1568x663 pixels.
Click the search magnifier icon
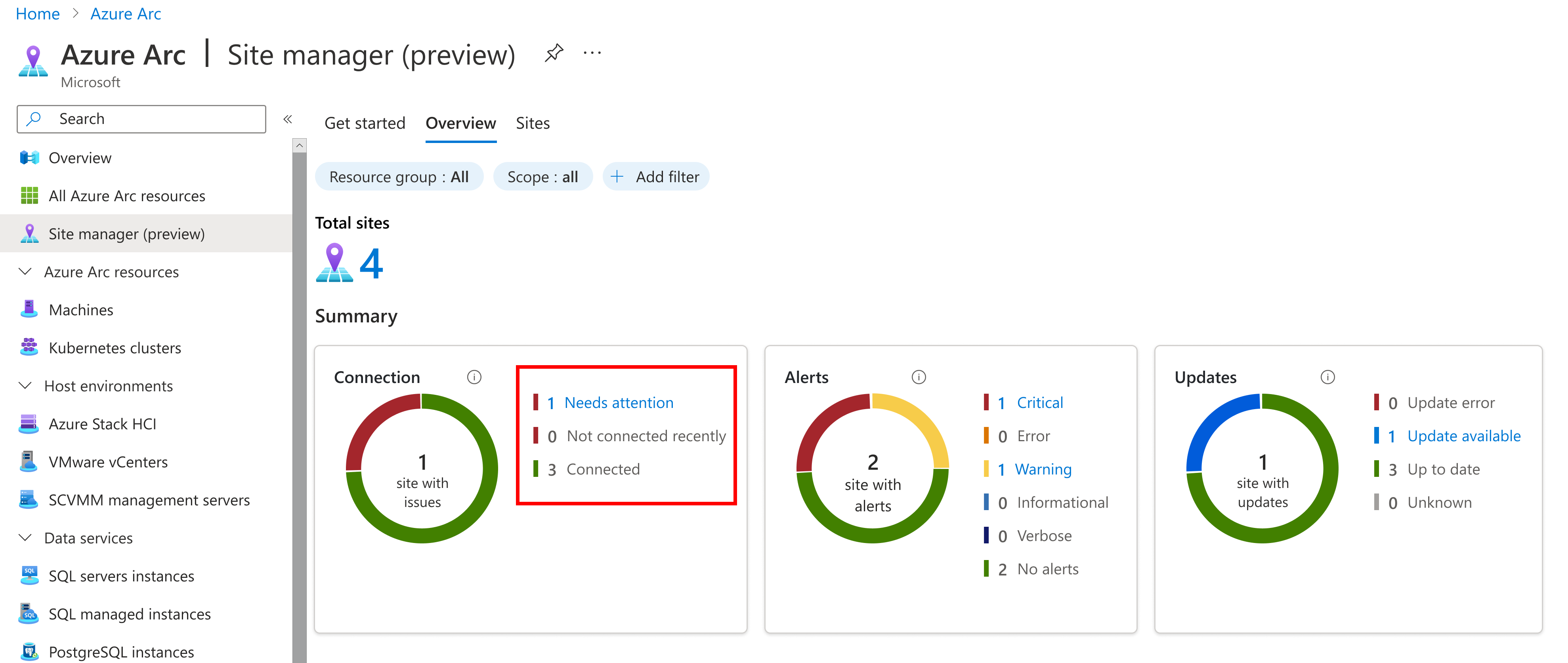click(x=34, y=118)
